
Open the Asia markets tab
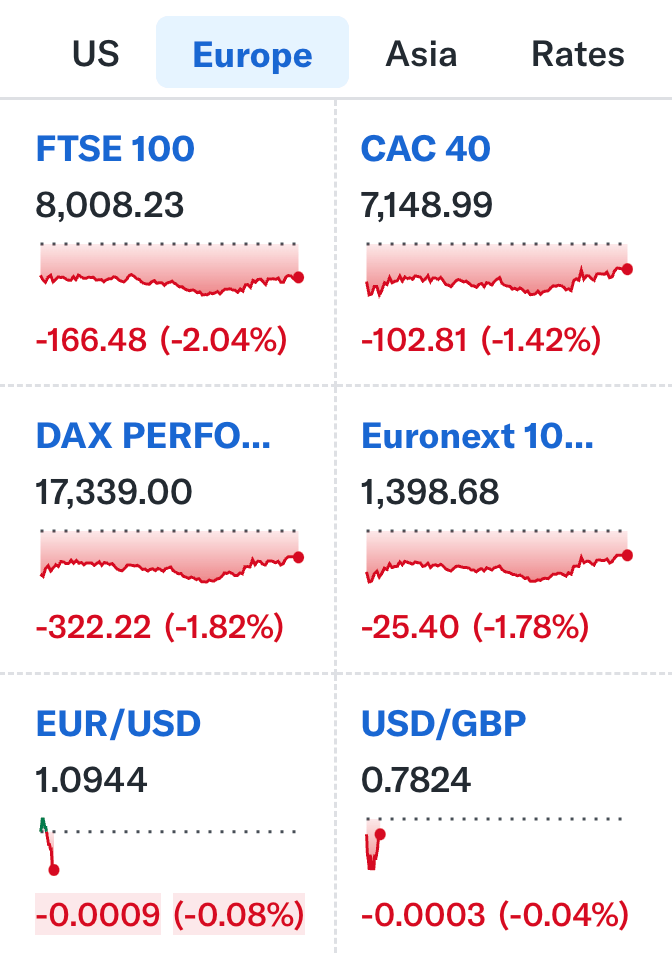coord(421,53)
